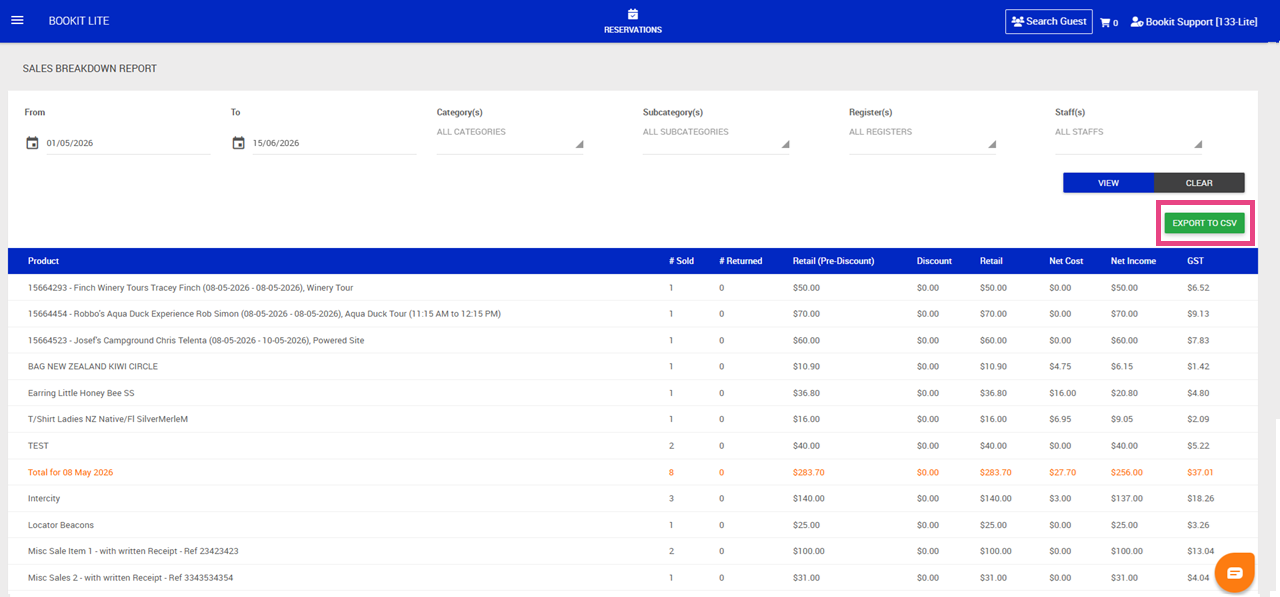Open the Reservations calendar icon

[x=633, y=14]
